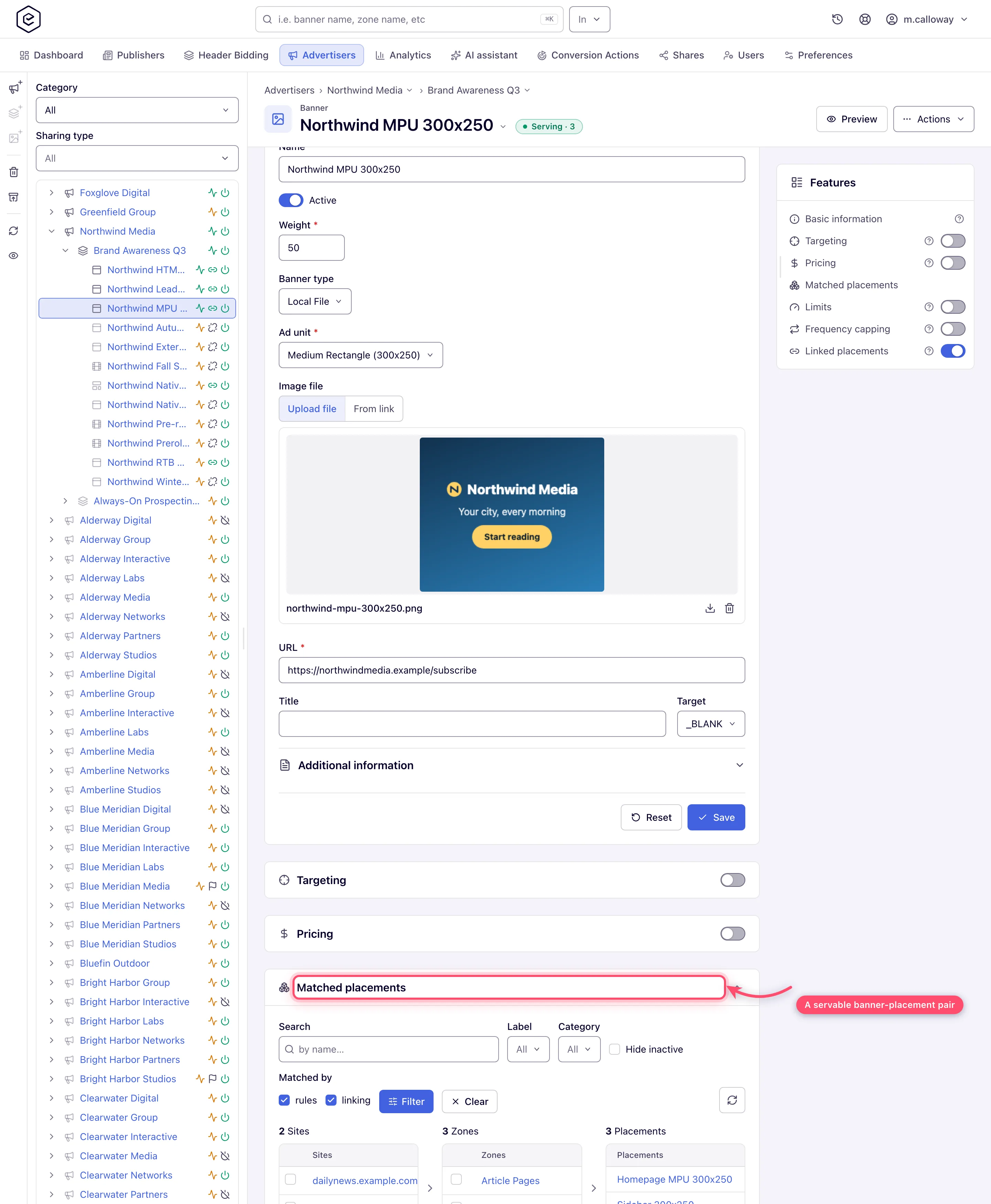Go to Publishers in the nav bar

(134, 55)
